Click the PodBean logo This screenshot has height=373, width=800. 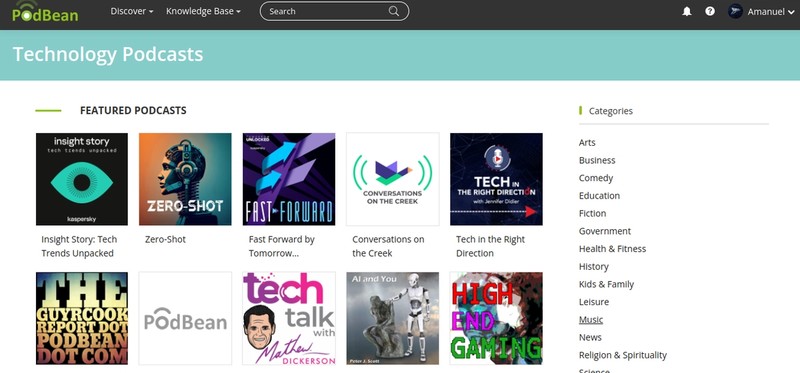pos(45,11)
